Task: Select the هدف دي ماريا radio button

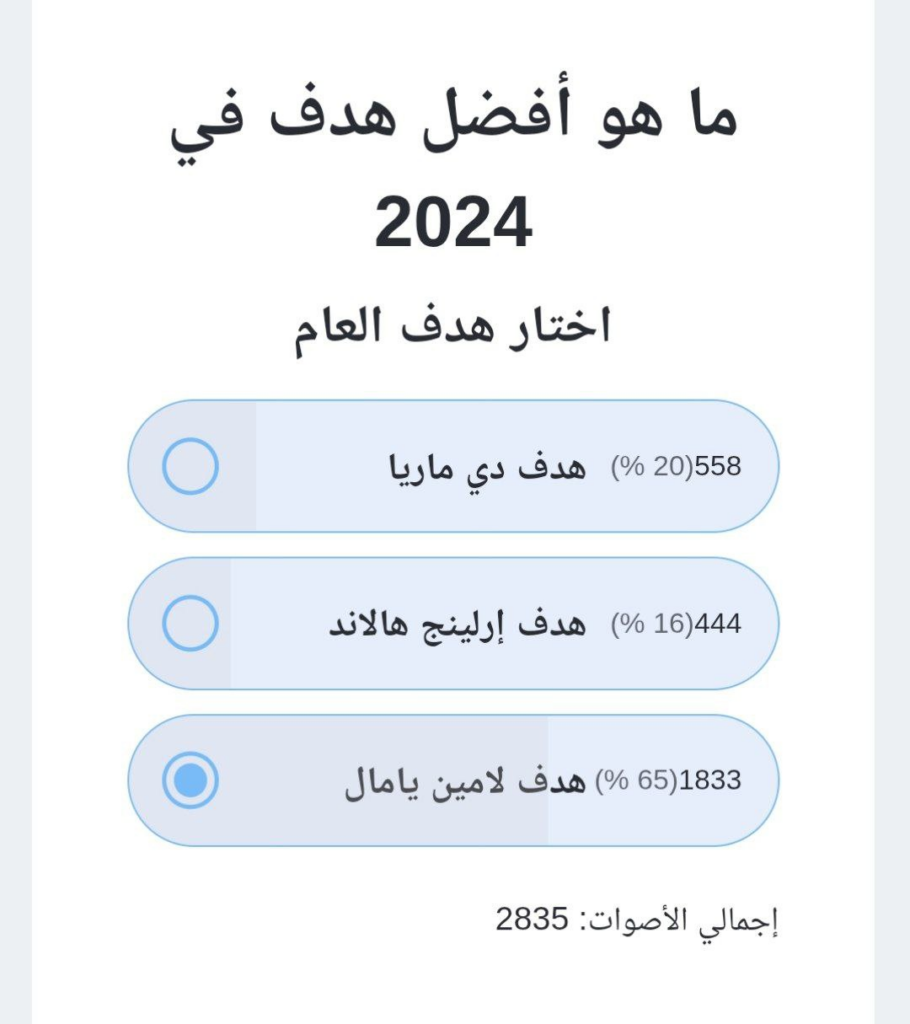Action: click(190, 466)
